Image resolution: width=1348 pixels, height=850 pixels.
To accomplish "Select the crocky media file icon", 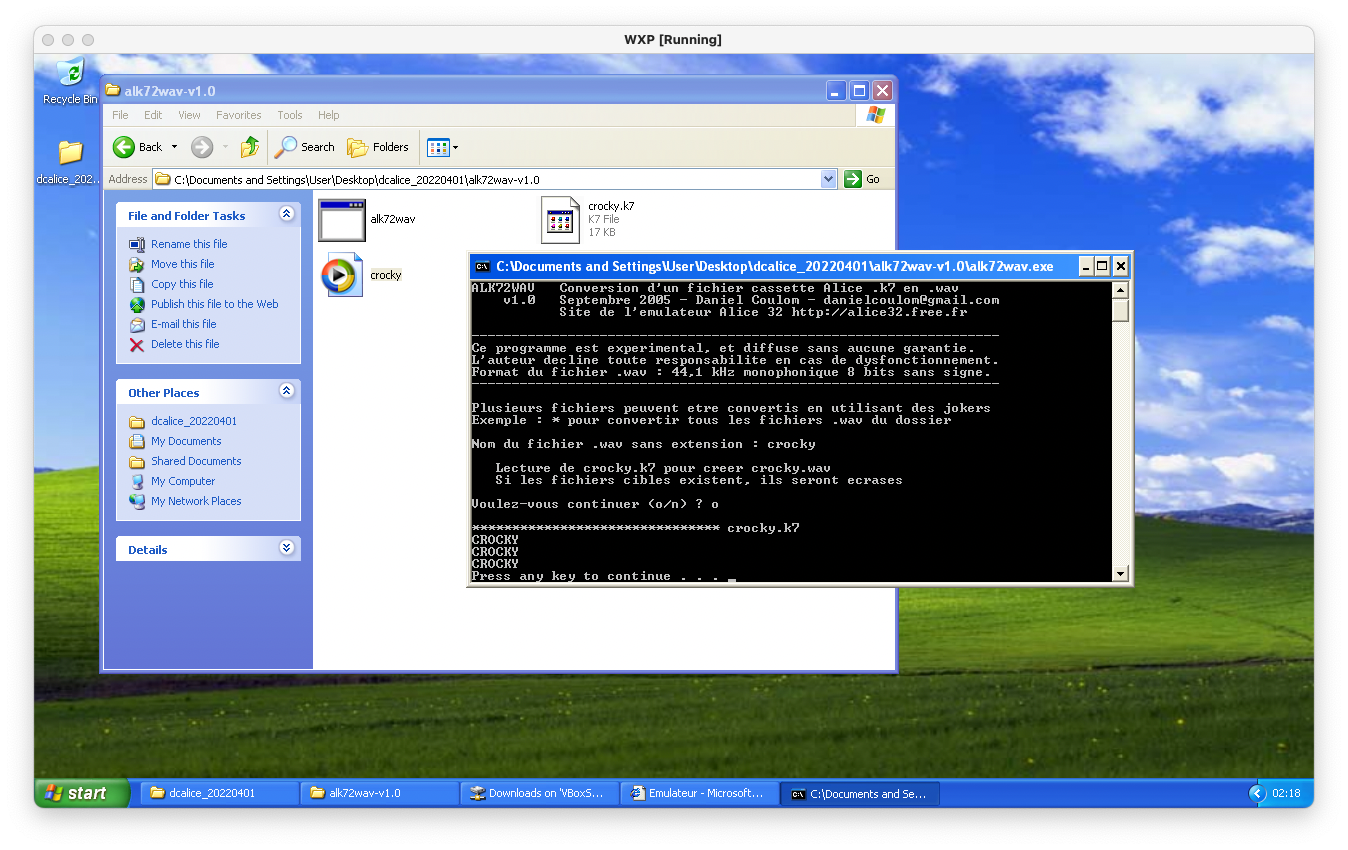I will pos(342,276).
